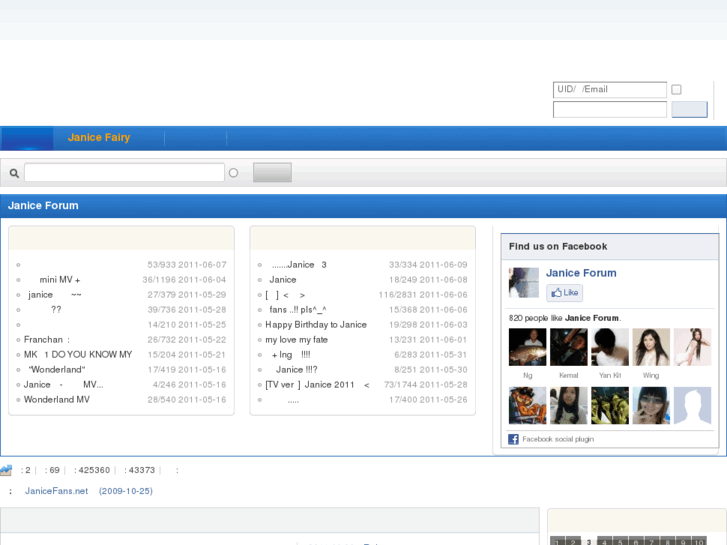Screen dimensions: 727x545
Task: Go to page 1 in bottom pagination
Action: click(x=557, y=541)
